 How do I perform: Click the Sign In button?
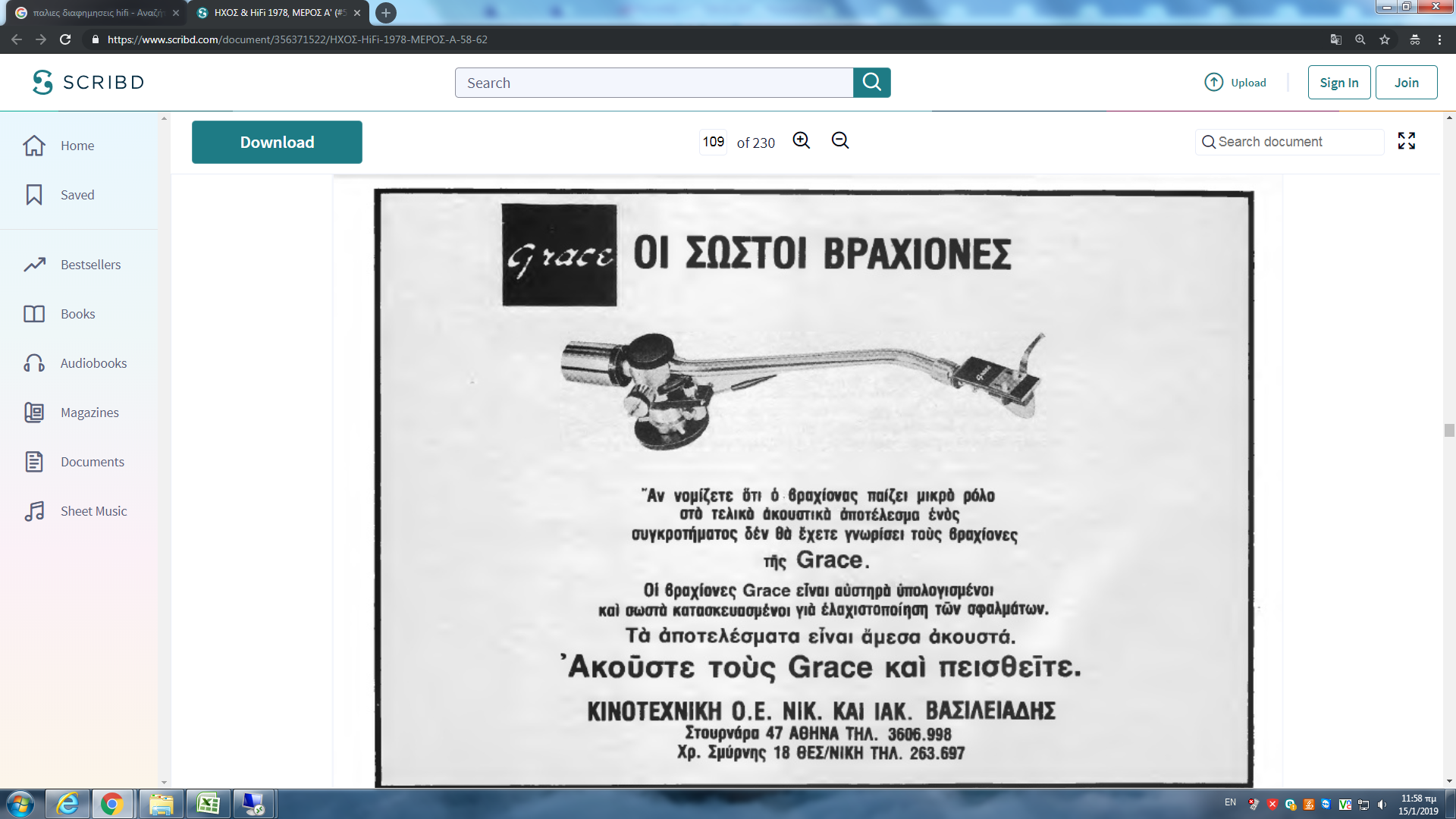1338,83
